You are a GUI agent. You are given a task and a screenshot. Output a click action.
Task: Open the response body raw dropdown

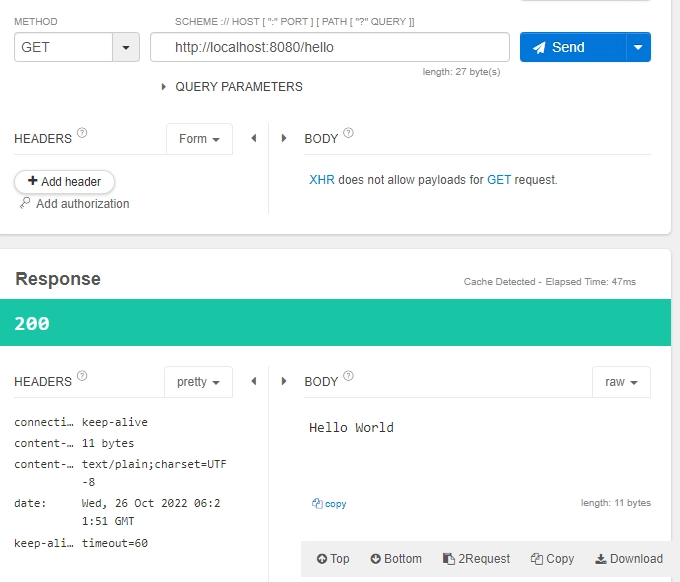pyautogui.click(x=621, y=382)
